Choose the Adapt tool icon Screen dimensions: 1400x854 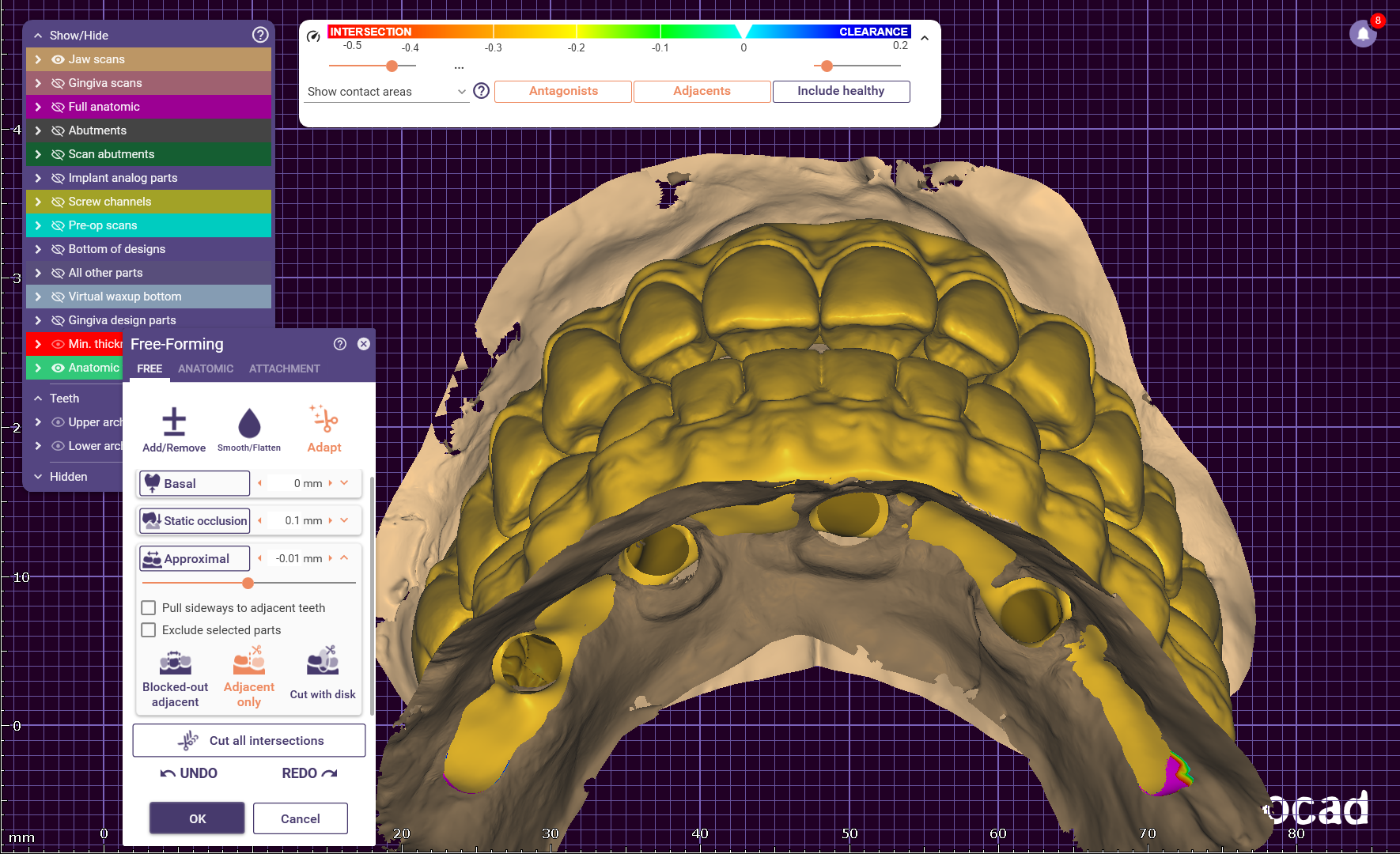click(x=324, y=421)
